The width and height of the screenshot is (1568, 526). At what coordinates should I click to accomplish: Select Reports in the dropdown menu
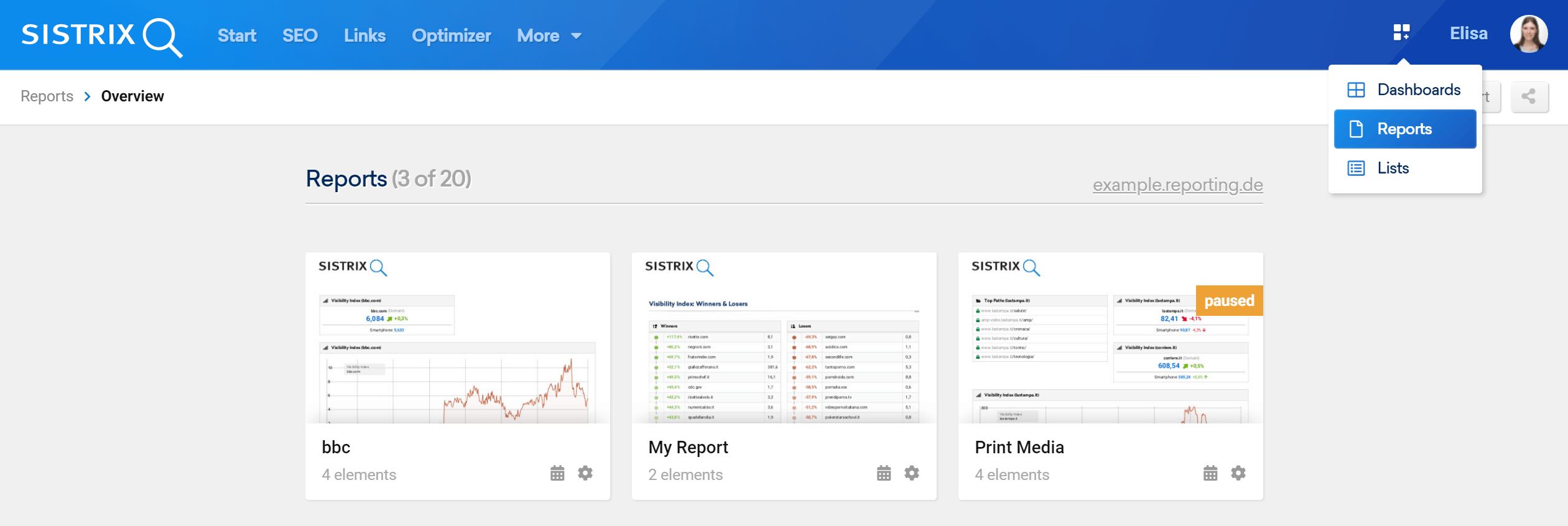click(x=1404, y=129)
